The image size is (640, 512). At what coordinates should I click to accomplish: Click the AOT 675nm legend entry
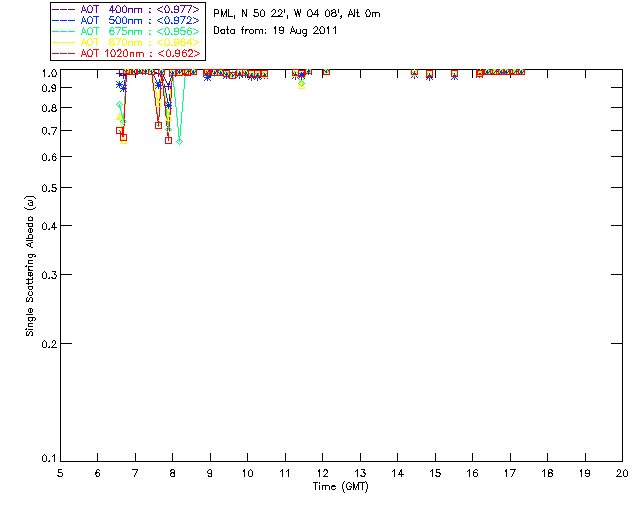[x=127, y=31]
